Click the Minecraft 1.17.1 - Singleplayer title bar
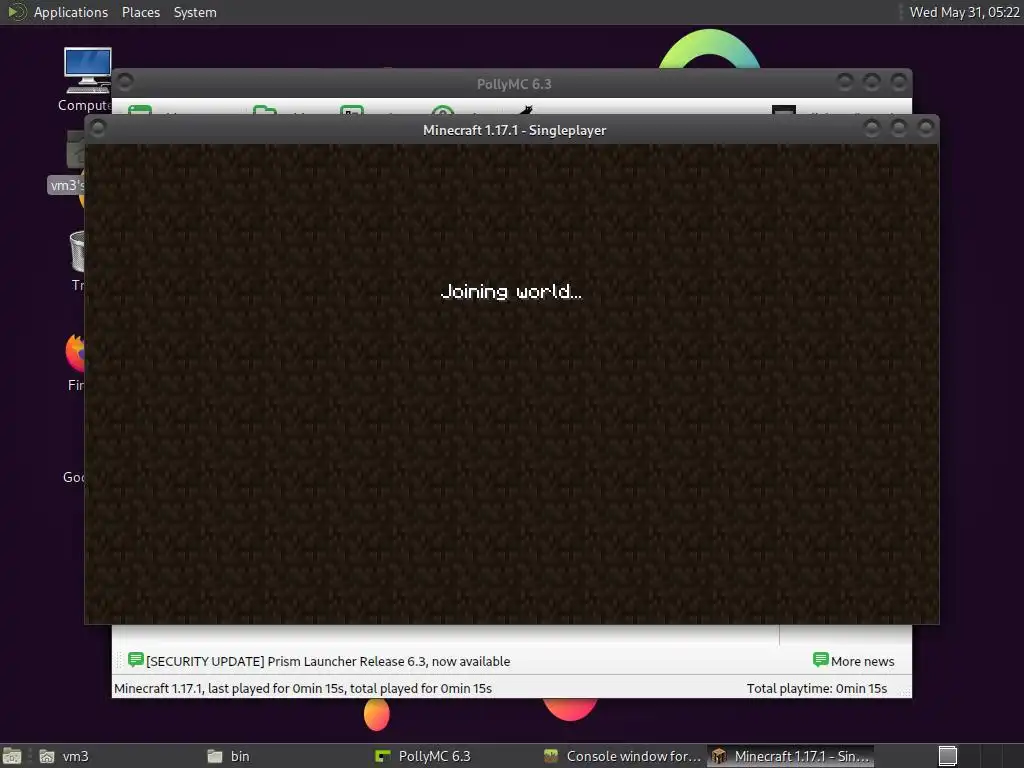This screenshot has width=1024, height=768. pyautogui.click(x=513, y=130)
